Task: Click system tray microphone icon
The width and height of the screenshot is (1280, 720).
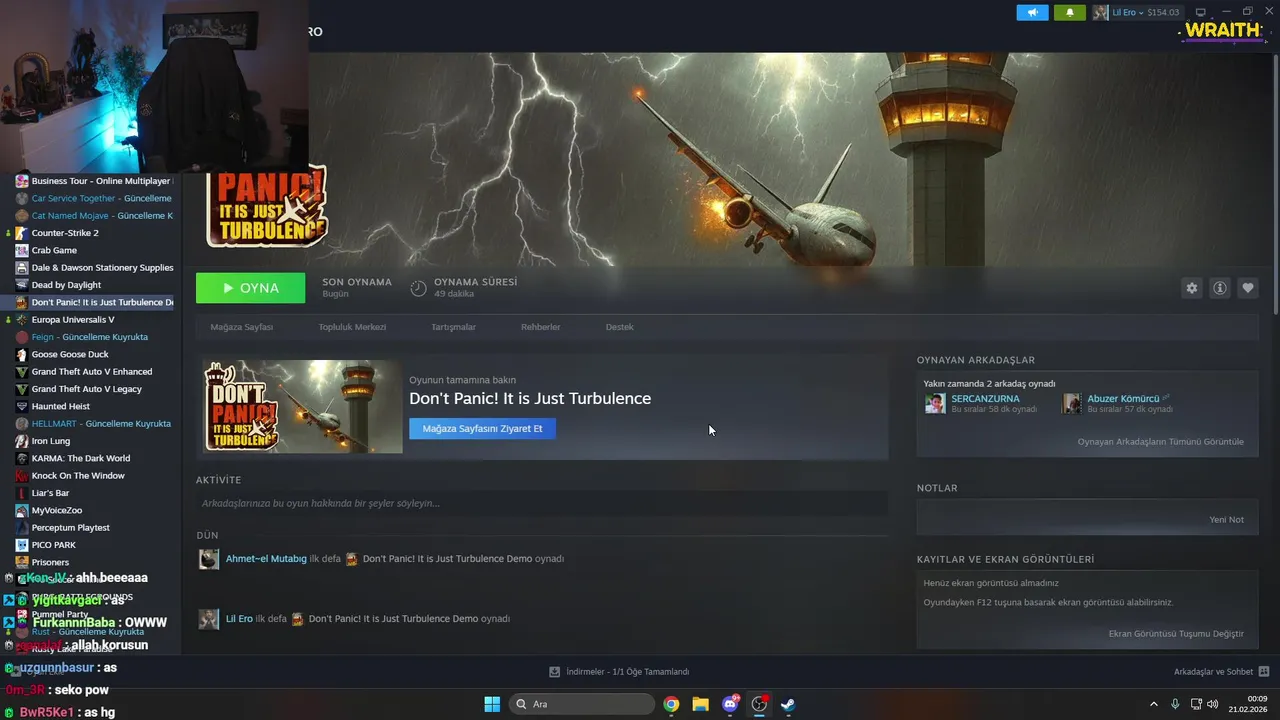Action: click(x=1175, y=704)
